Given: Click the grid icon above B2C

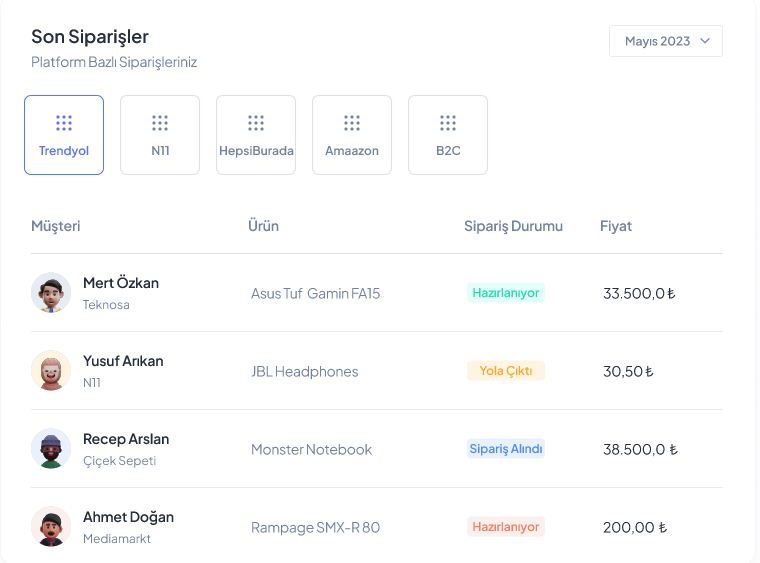Looking at the screenshot, I should pos(448,123).
